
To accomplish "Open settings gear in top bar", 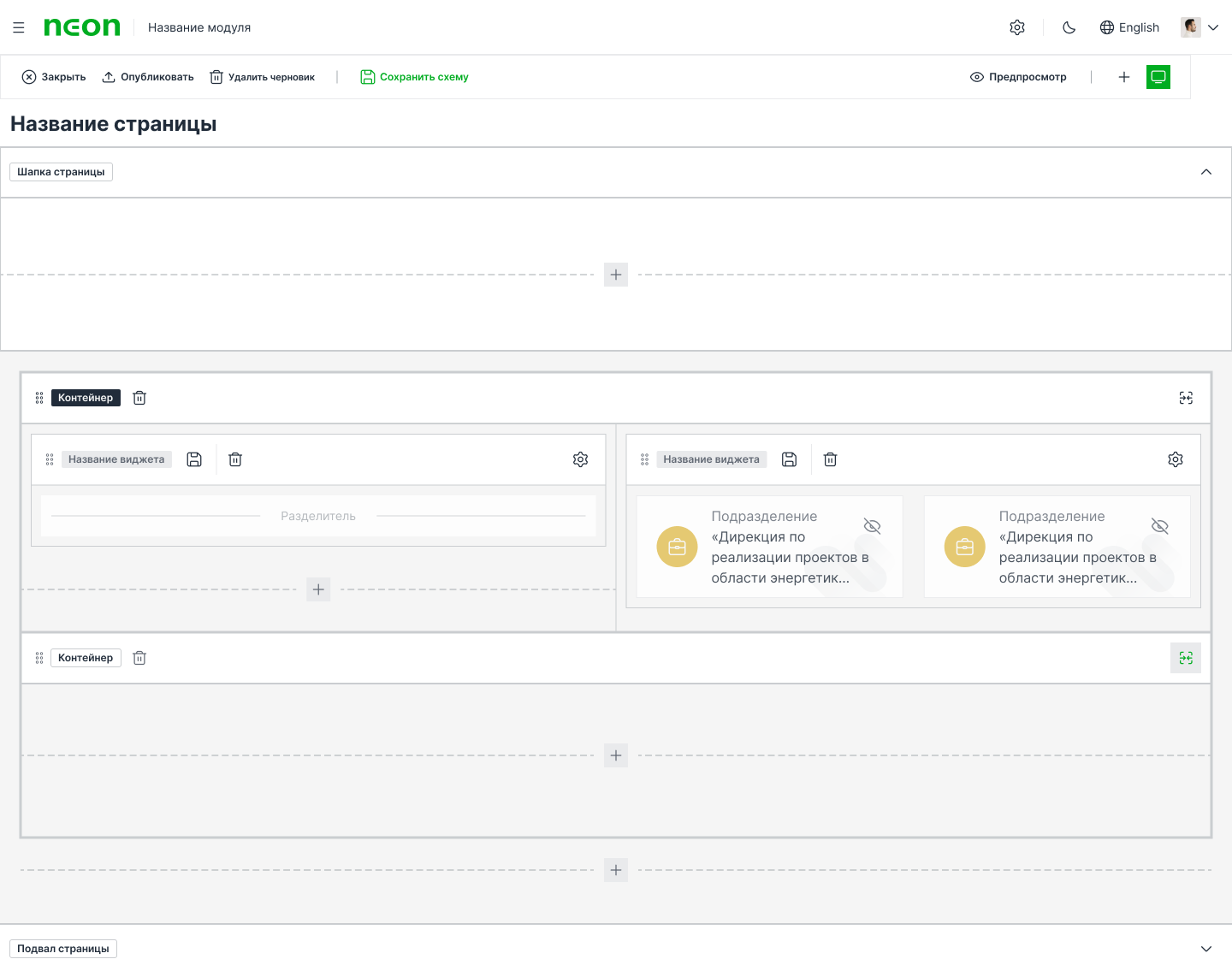I will 1017,27.
